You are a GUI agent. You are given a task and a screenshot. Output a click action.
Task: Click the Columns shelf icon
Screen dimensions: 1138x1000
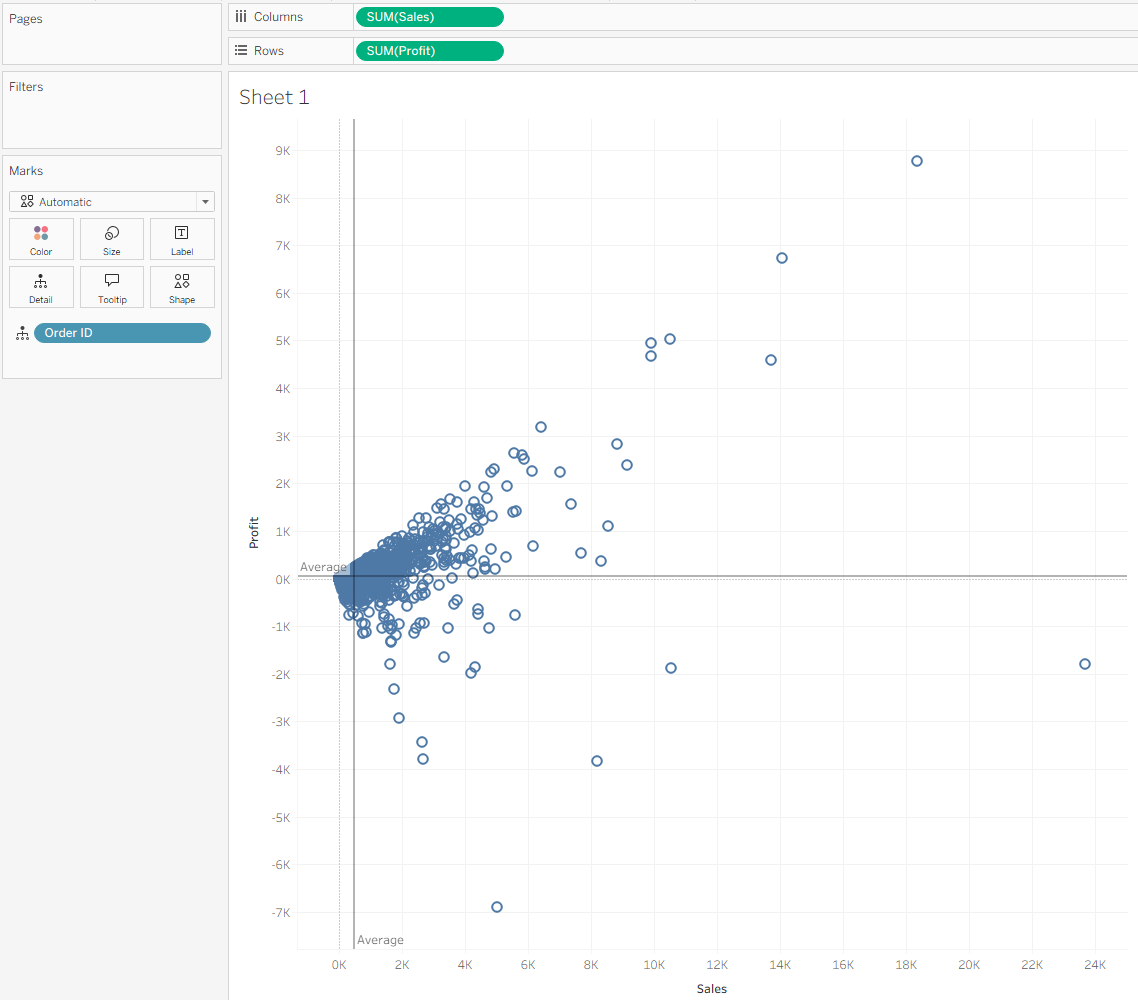(x=241, y=17)
